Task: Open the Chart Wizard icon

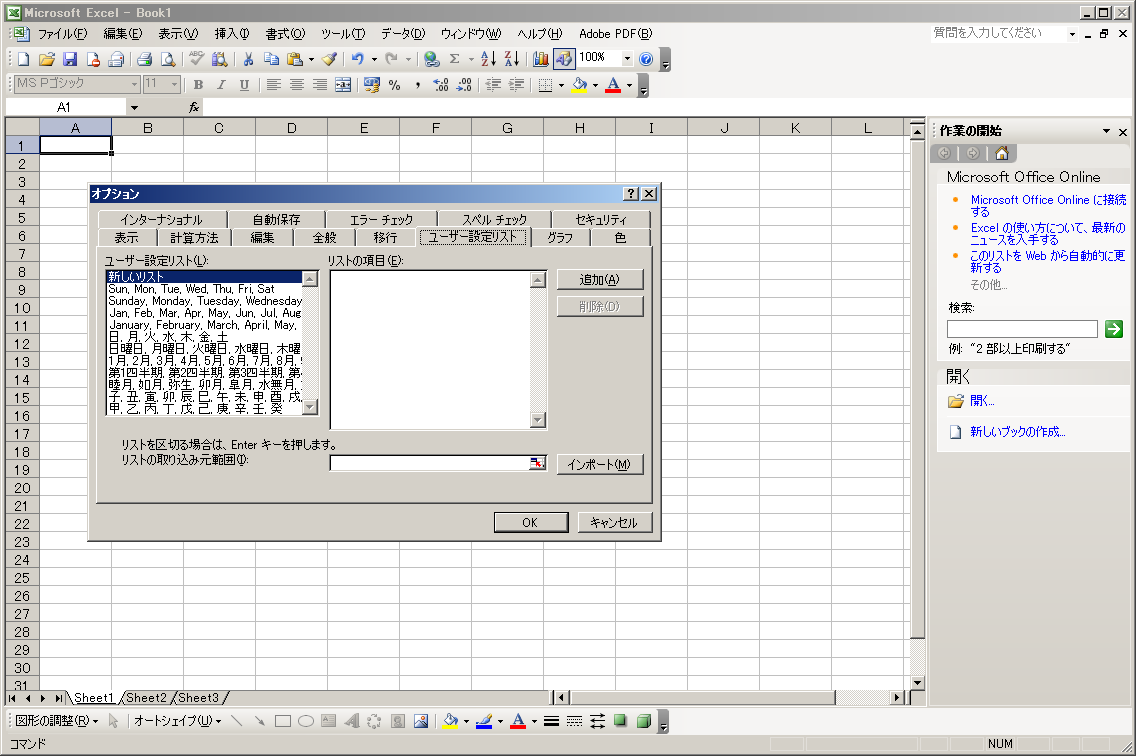Action: (x=541, y=59)
